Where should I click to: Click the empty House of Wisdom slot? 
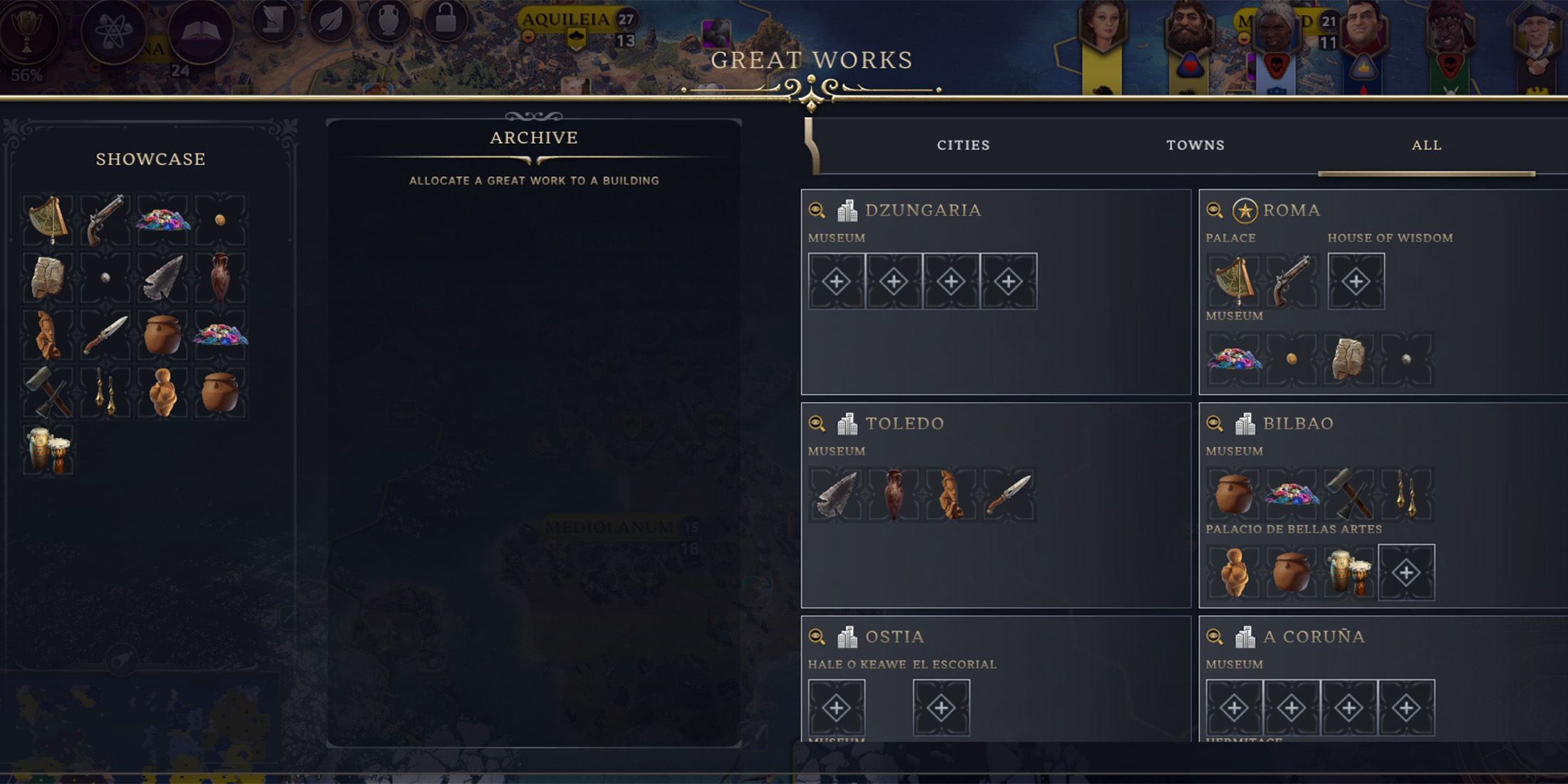point(1356,282)
